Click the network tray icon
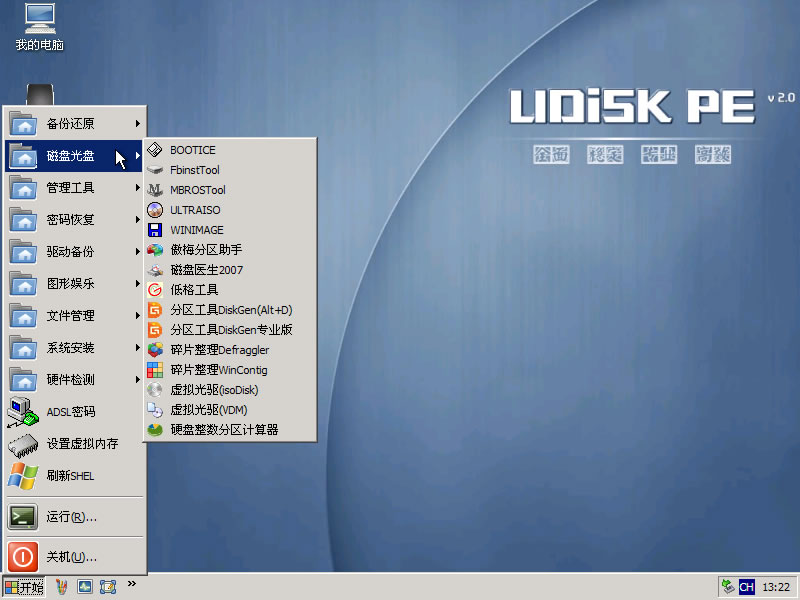The width and height of the screenshot is (800, 600). 728,587
